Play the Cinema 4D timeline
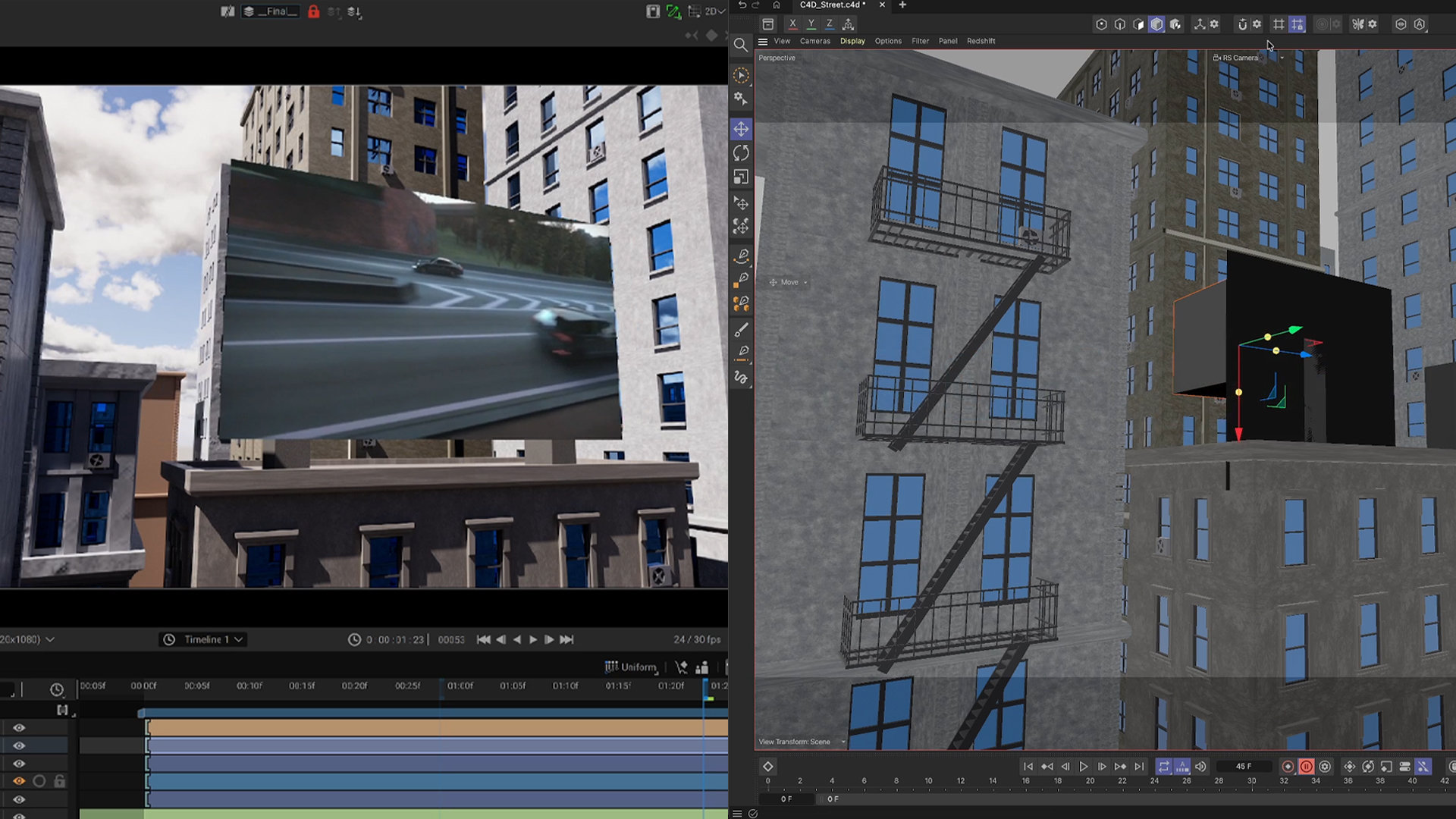Screen dimensions: 1456x819 1084,767
